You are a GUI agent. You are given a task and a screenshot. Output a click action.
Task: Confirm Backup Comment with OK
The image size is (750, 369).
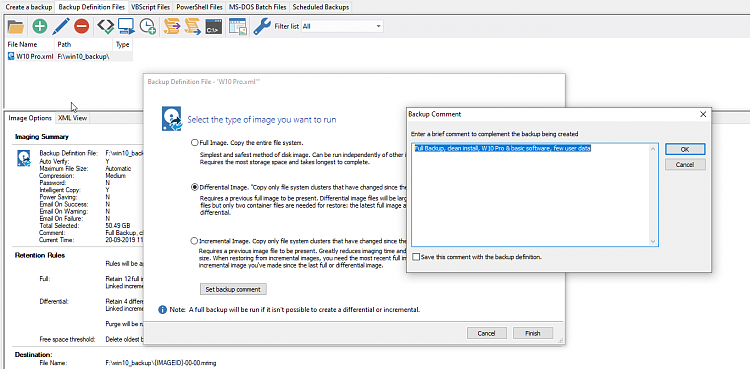point(685,149)
